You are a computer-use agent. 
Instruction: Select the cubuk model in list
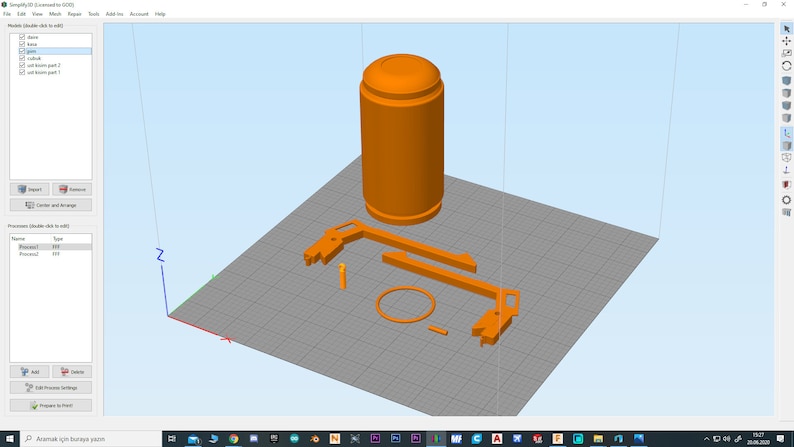tap(34, 59)
